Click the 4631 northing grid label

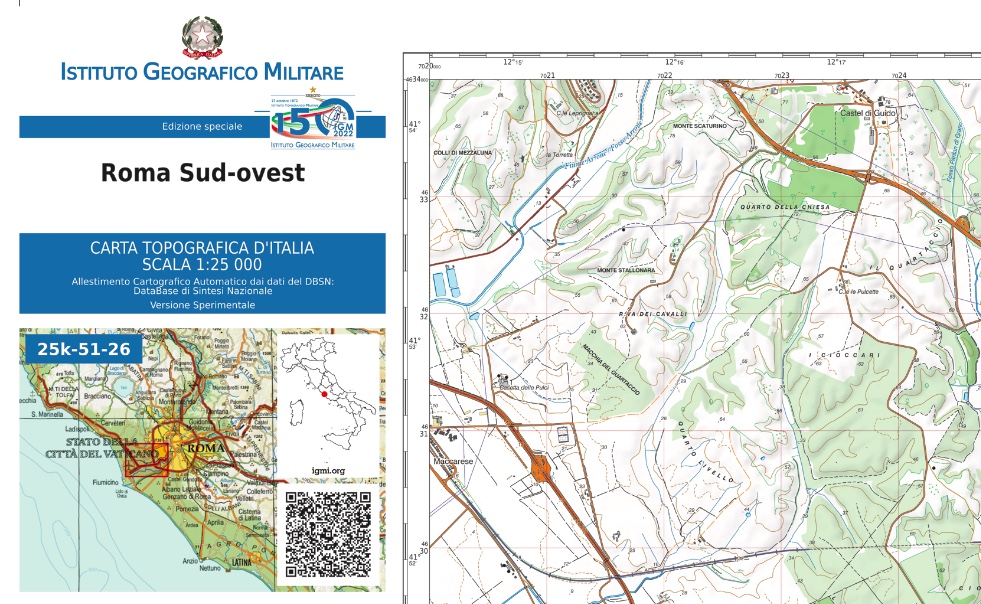tap(424, 431)
